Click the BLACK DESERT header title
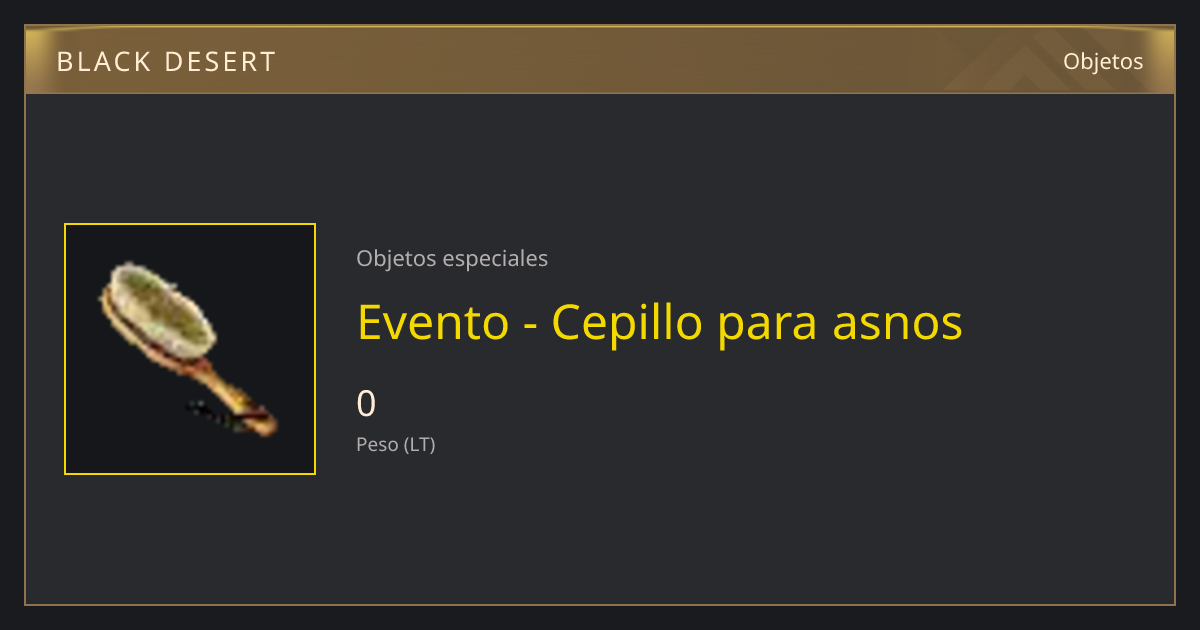 (166, 62)
